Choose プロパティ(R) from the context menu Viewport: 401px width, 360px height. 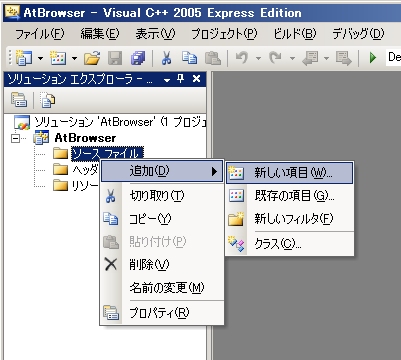coord(162,313)
